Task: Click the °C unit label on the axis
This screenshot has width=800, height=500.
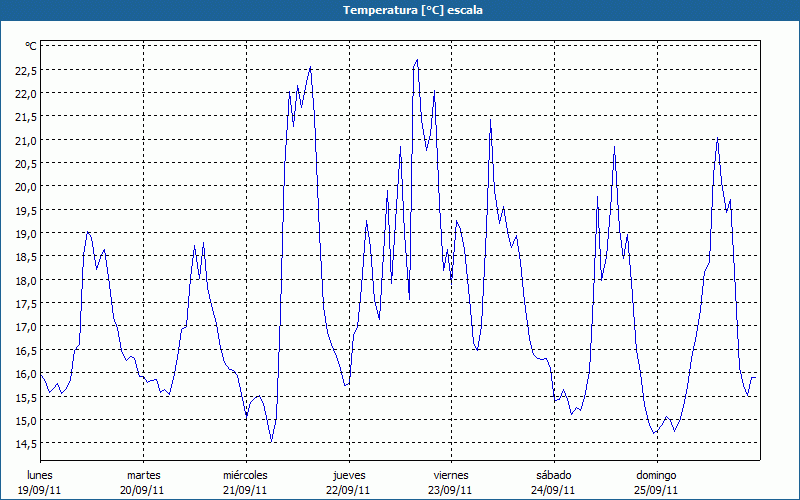Action: tap(30, 46)
